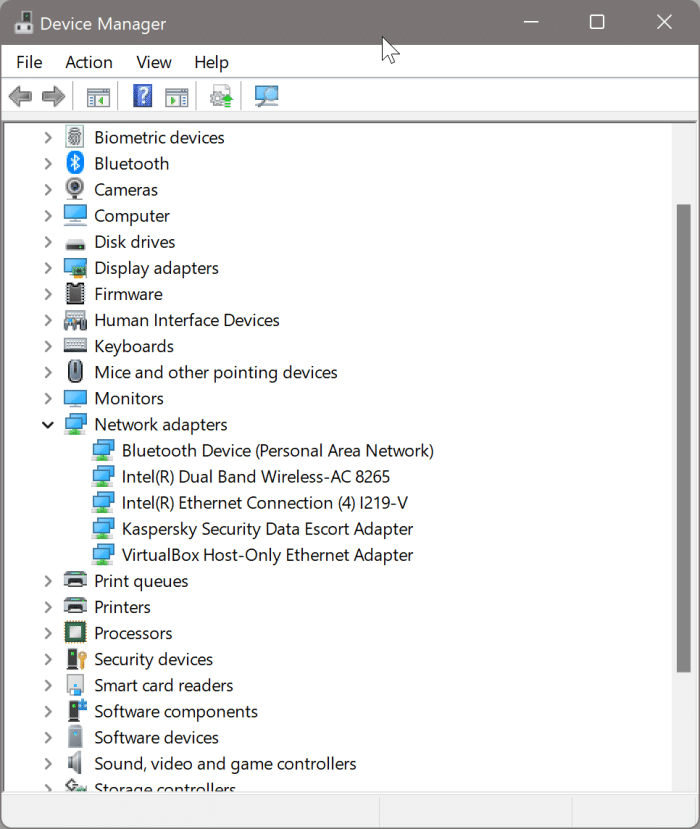The height and width of the screenshot is (829, 700).
Task: Click the Cameras webcam icon
Action: pyautogui.click(x=75, y=189)
